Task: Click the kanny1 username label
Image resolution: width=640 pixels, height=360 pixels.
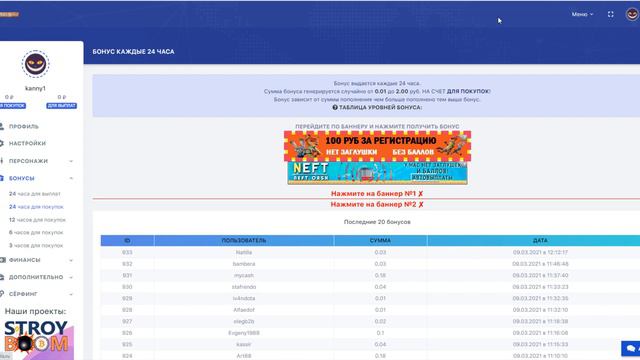Action: tap(36, 88)
